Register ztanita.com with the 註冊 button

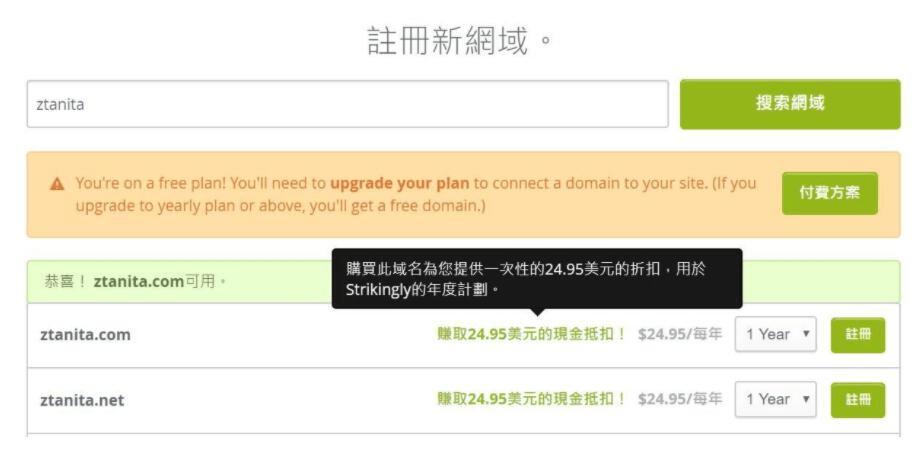click(858, 335)
